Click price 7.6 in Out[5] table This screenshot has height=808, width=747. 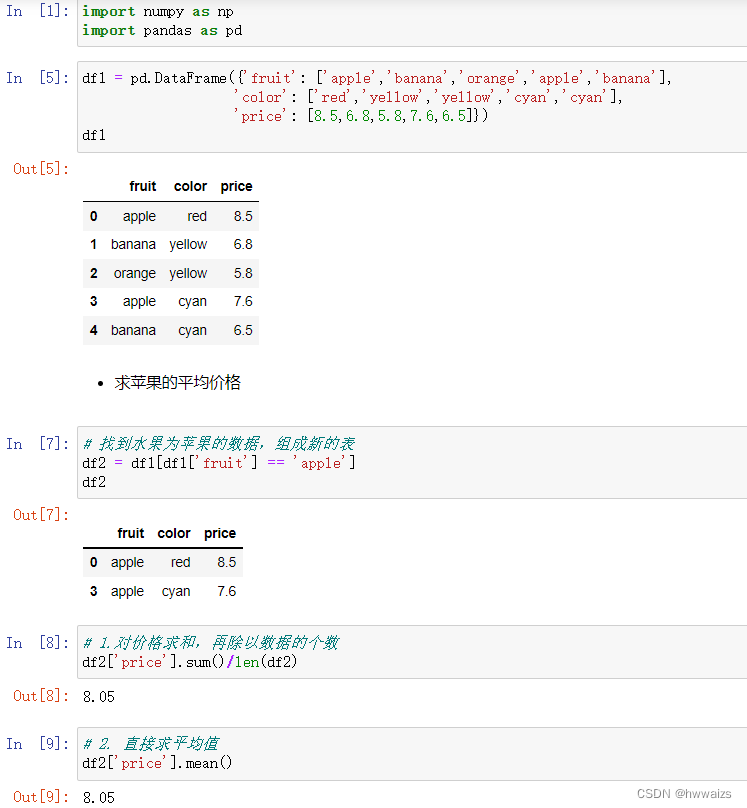[243, 301]
